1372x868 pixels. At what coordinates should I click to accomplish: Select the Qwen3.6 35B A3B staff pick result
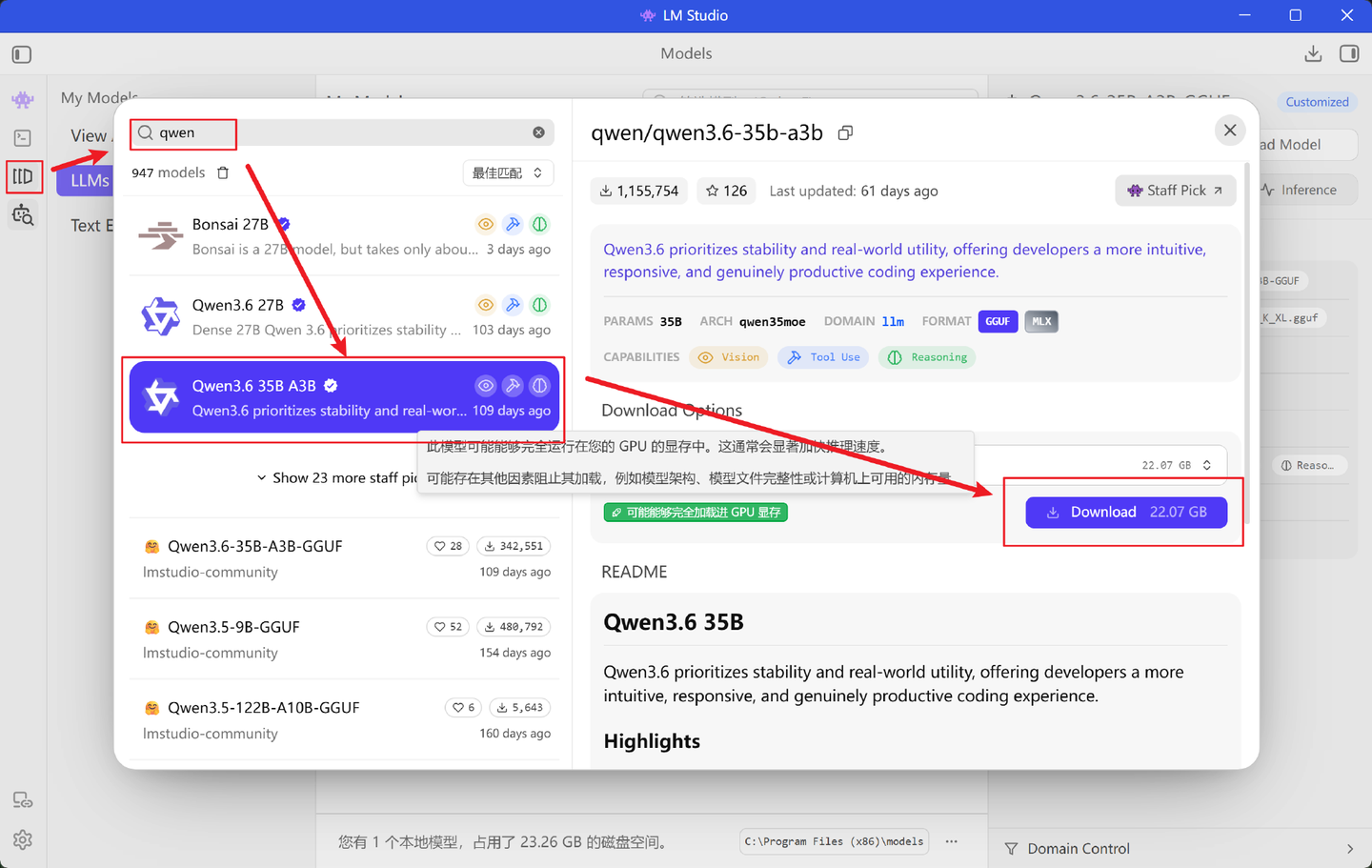[x=344, y=397]
